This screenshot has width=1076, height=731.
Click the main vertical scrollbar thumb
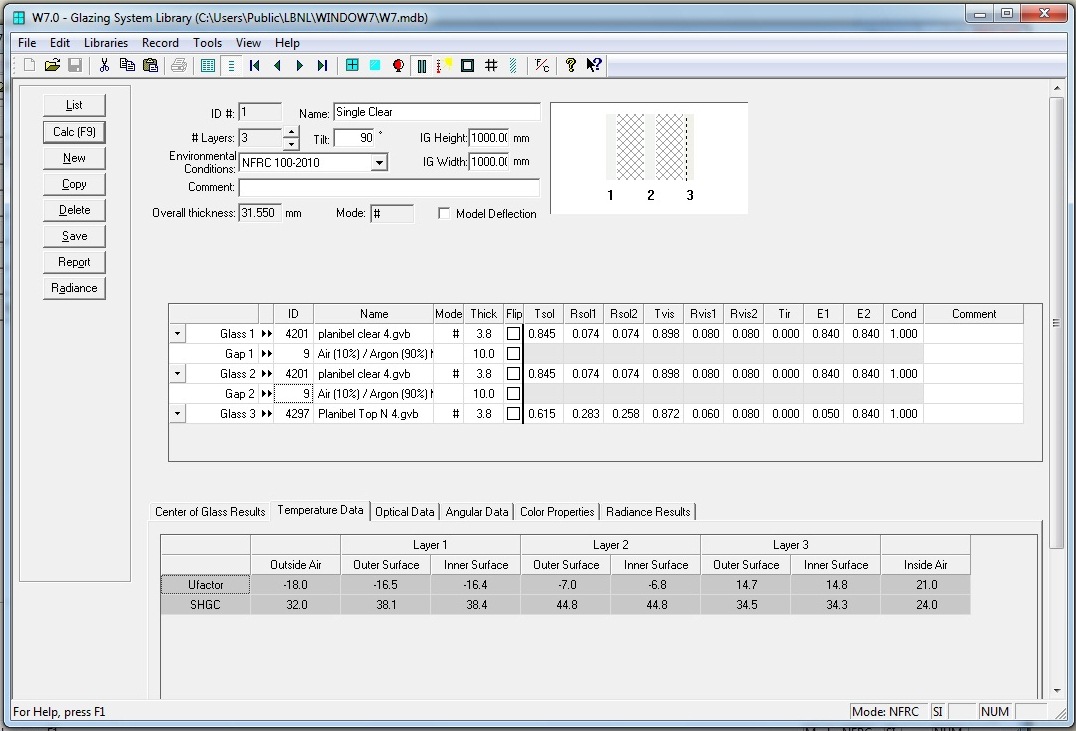click(1056, 323)
